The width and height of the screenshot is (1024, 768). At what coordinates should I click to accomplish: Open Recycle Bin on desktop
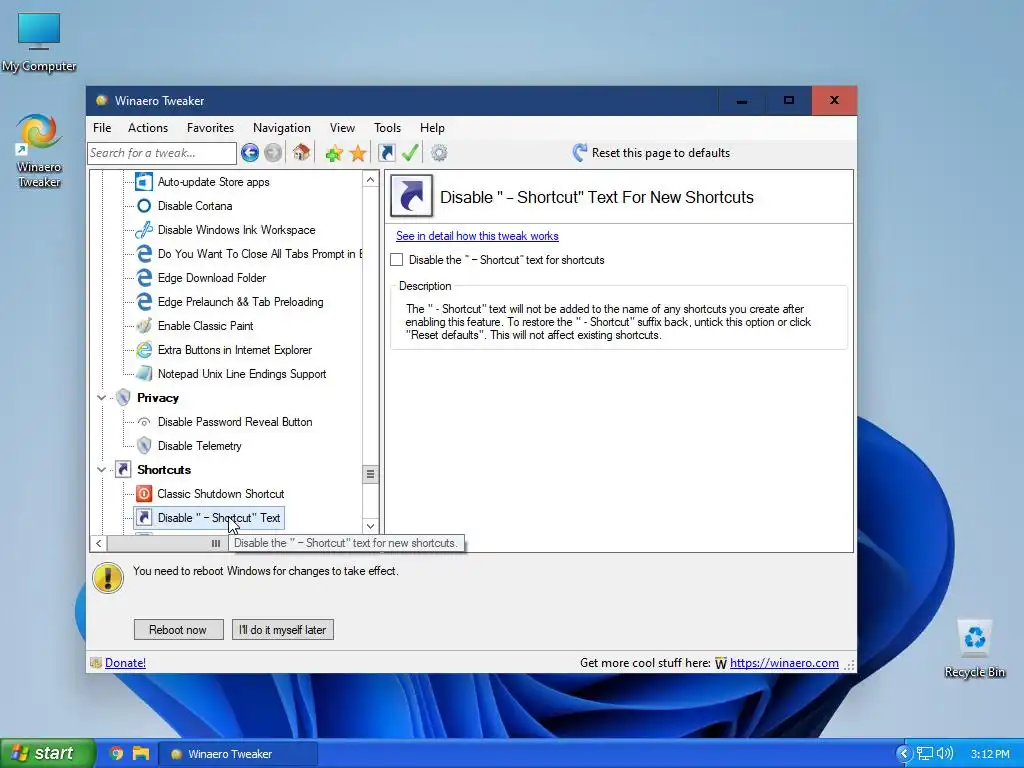(974, 648)
